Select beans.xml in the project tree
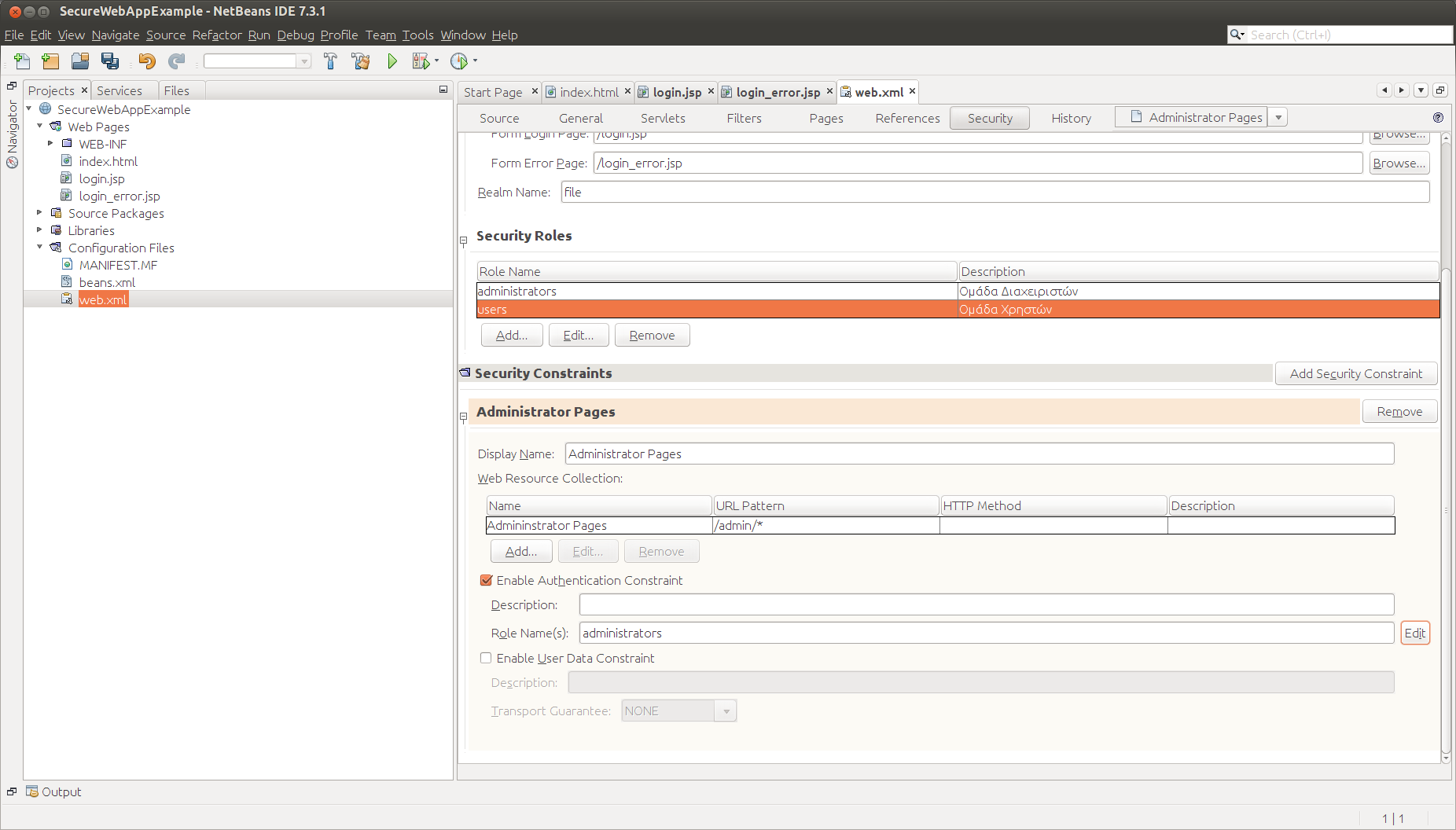The width and height of the screenshot is (1456, 830). pyautogui.click(x=107, y=282)
